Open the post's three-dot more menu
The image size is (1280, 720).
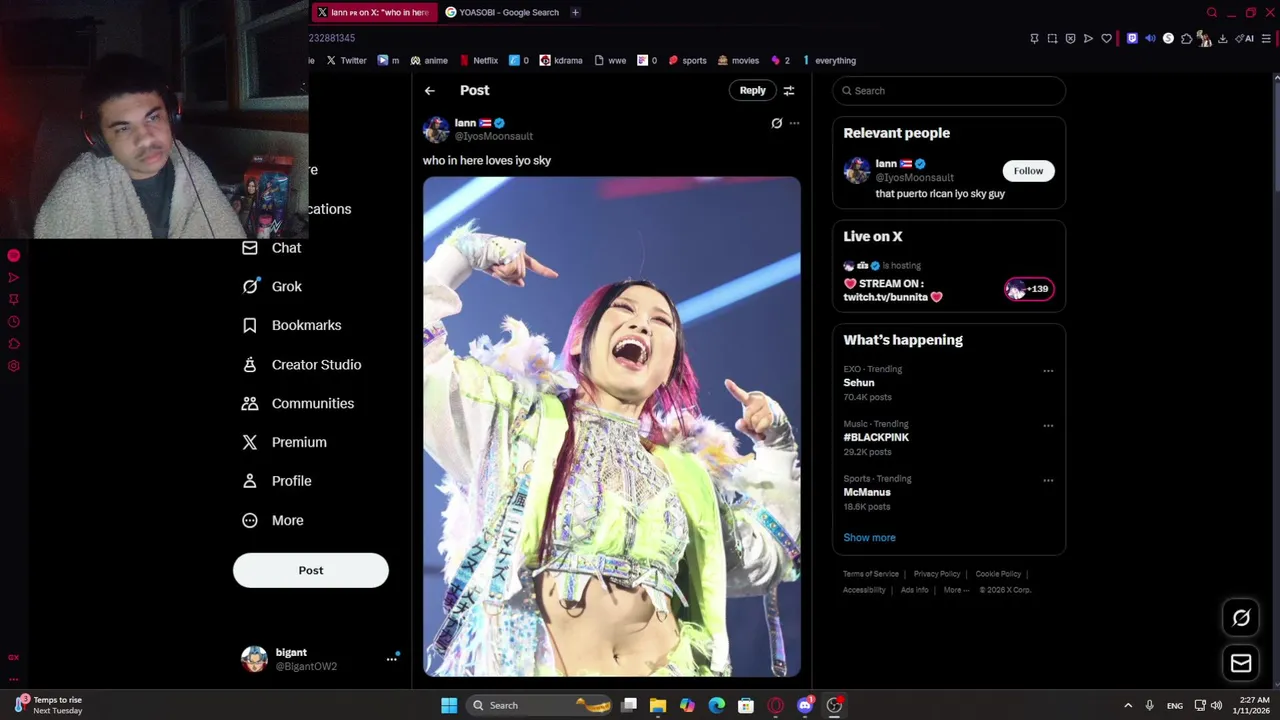[794, 123]
